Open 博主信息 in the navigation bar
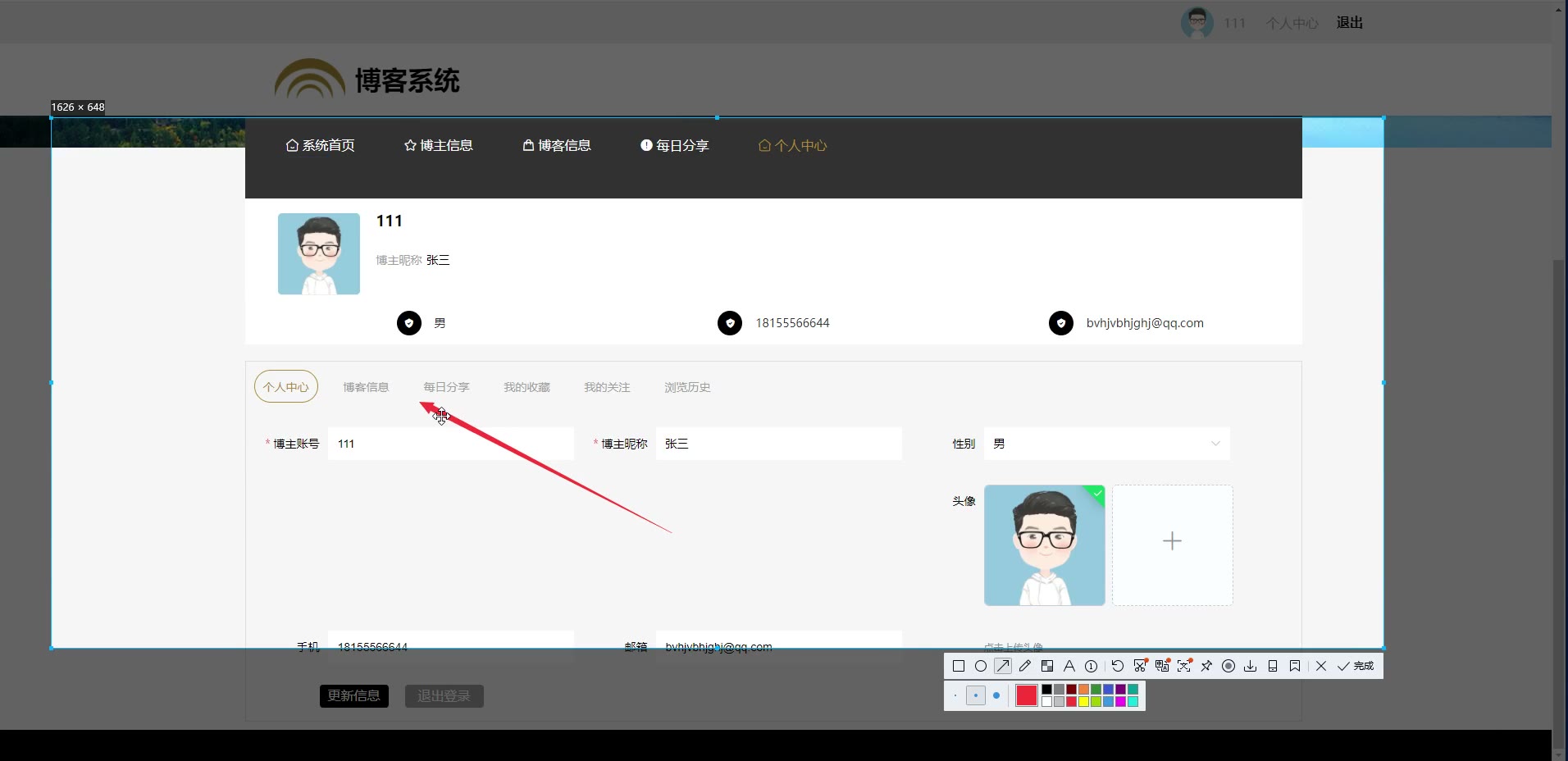Screen dimensions: 1568x761 438,145
